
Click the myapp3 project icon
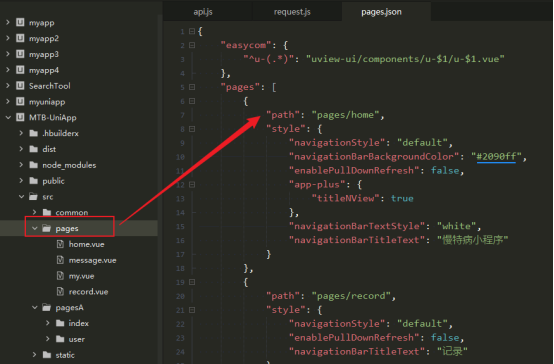click(x=20, y=54)
